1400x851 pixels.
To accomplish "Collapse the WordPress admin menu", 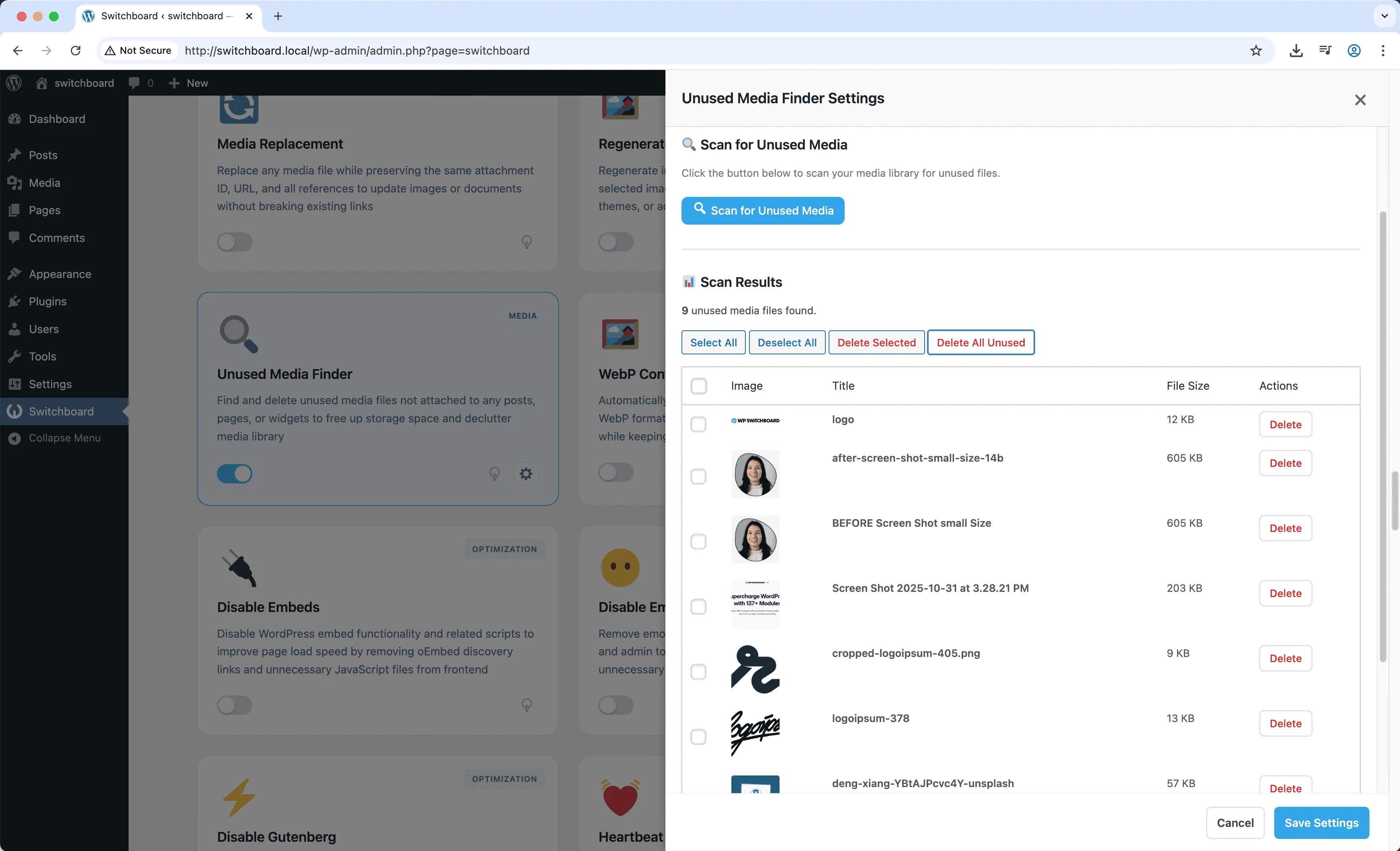I will 64,438.
